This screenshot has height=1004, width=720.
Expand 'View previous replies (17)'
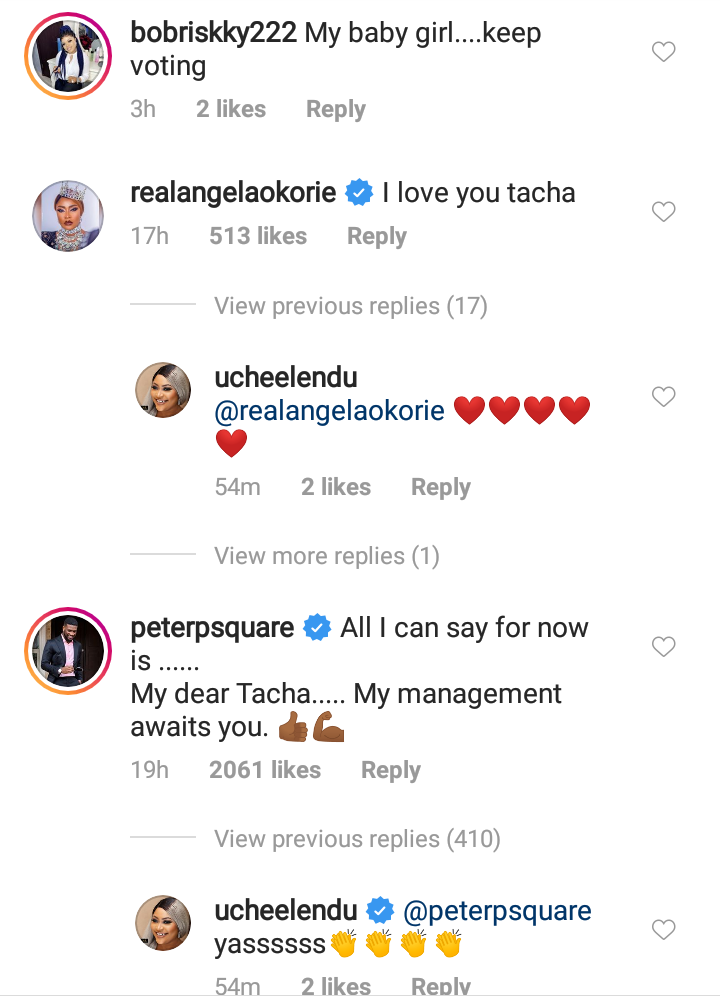click(350, 306)
